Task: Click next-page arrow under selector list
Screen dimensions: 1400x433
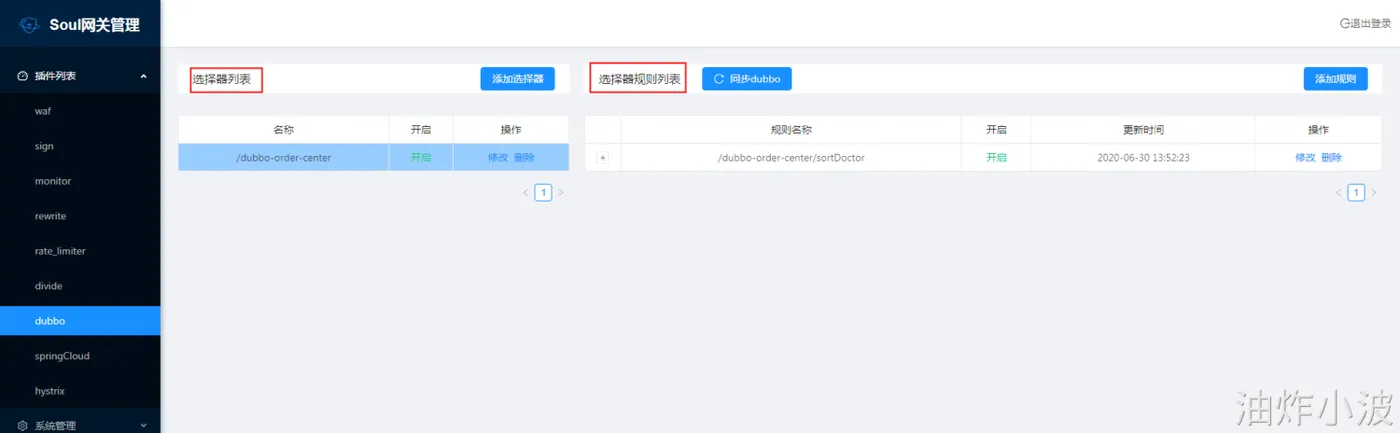Action: pyautogui.click(x=560, y=192)
